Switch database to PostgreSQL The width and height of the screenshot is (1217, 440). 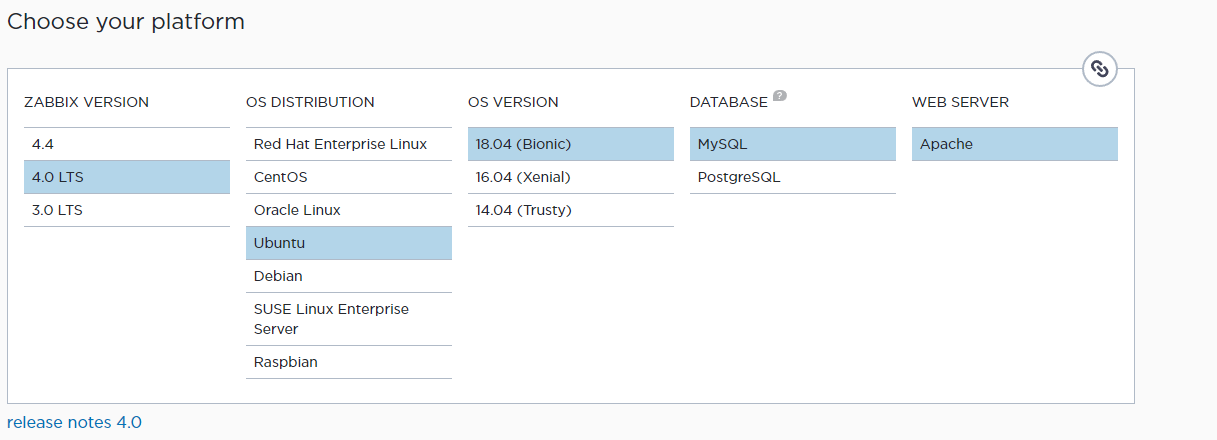click(792, 177)
